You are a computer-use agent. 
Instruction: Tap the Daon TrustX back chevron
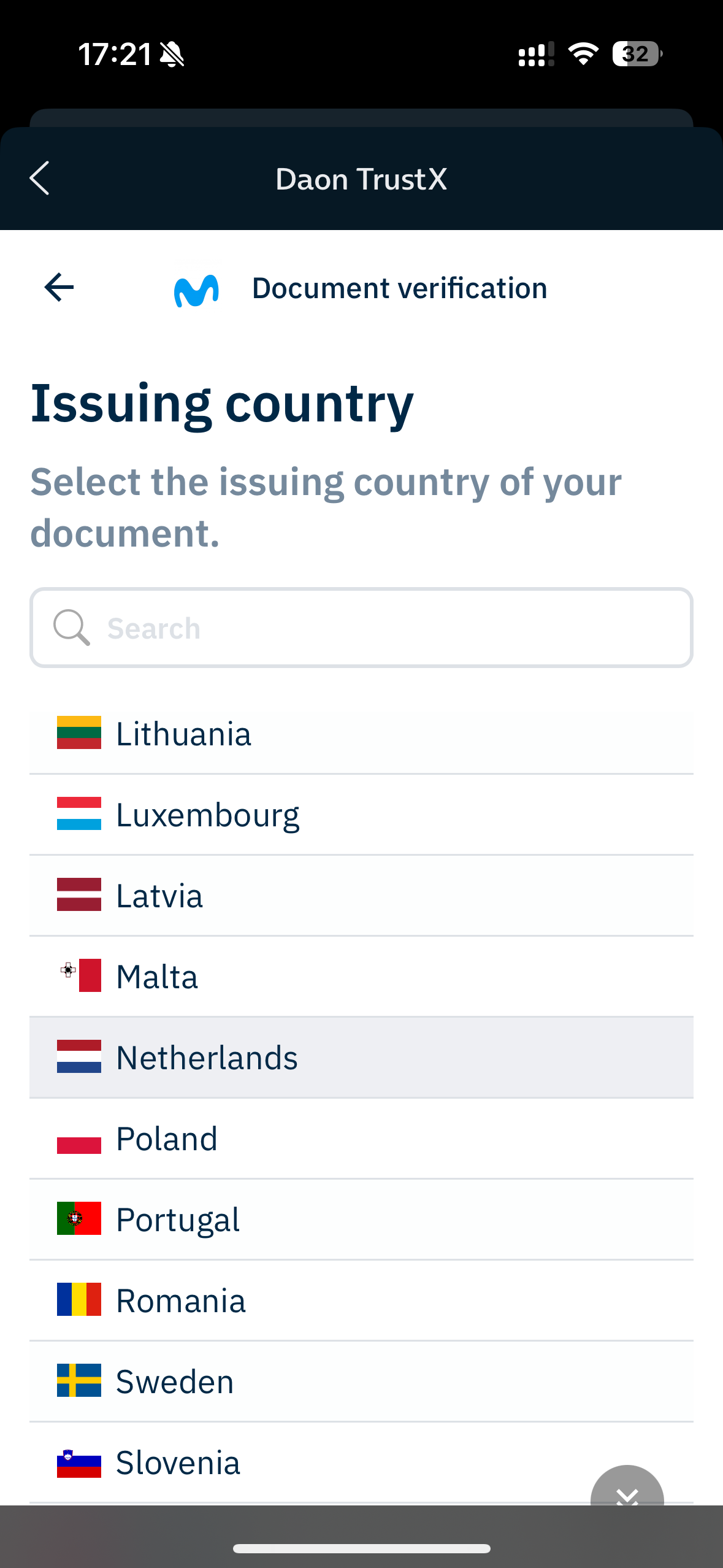click(39, 179)
